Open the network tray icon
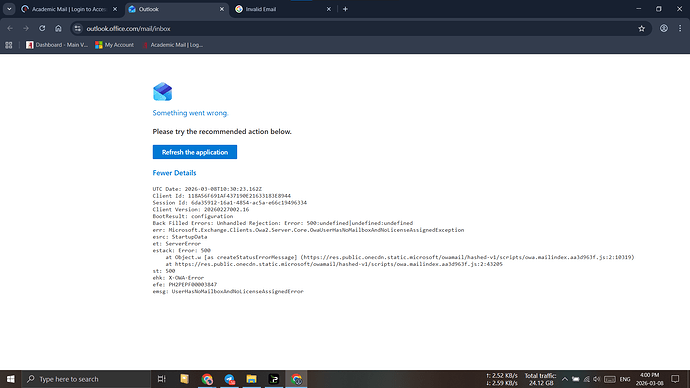This screenshot has height=388, width=690. [x=586, y=379]
